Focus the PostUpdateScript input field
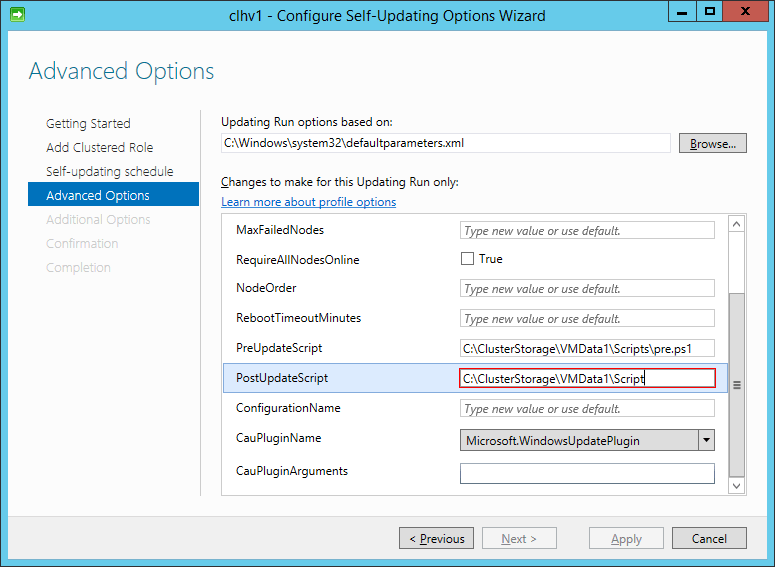 (587, 379)
